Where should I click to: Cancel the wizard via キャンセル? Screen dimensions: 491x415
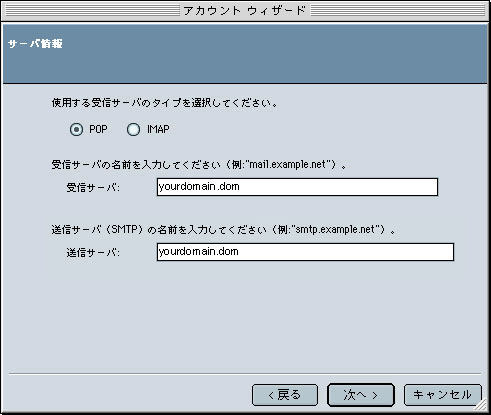pos(443,395)
